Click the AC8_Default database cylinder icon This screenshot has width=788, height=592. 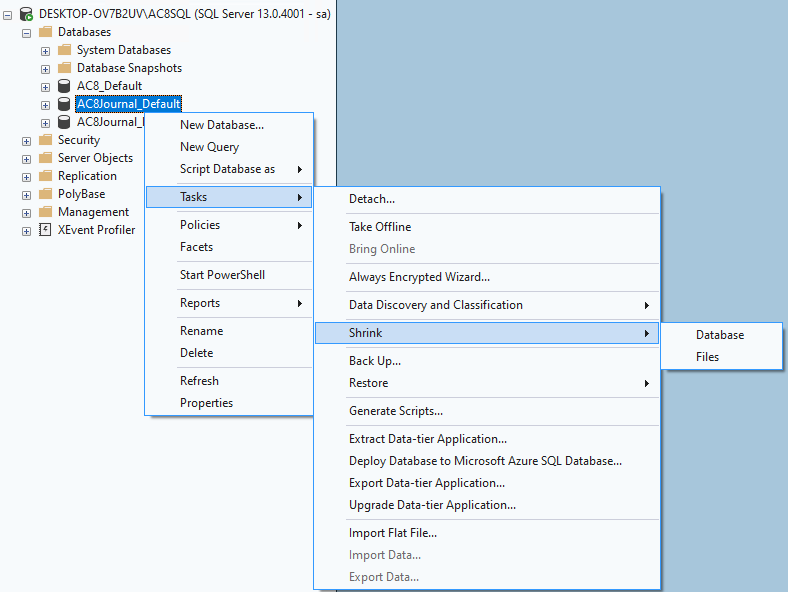pyautogui.click(x=64, y=86)
